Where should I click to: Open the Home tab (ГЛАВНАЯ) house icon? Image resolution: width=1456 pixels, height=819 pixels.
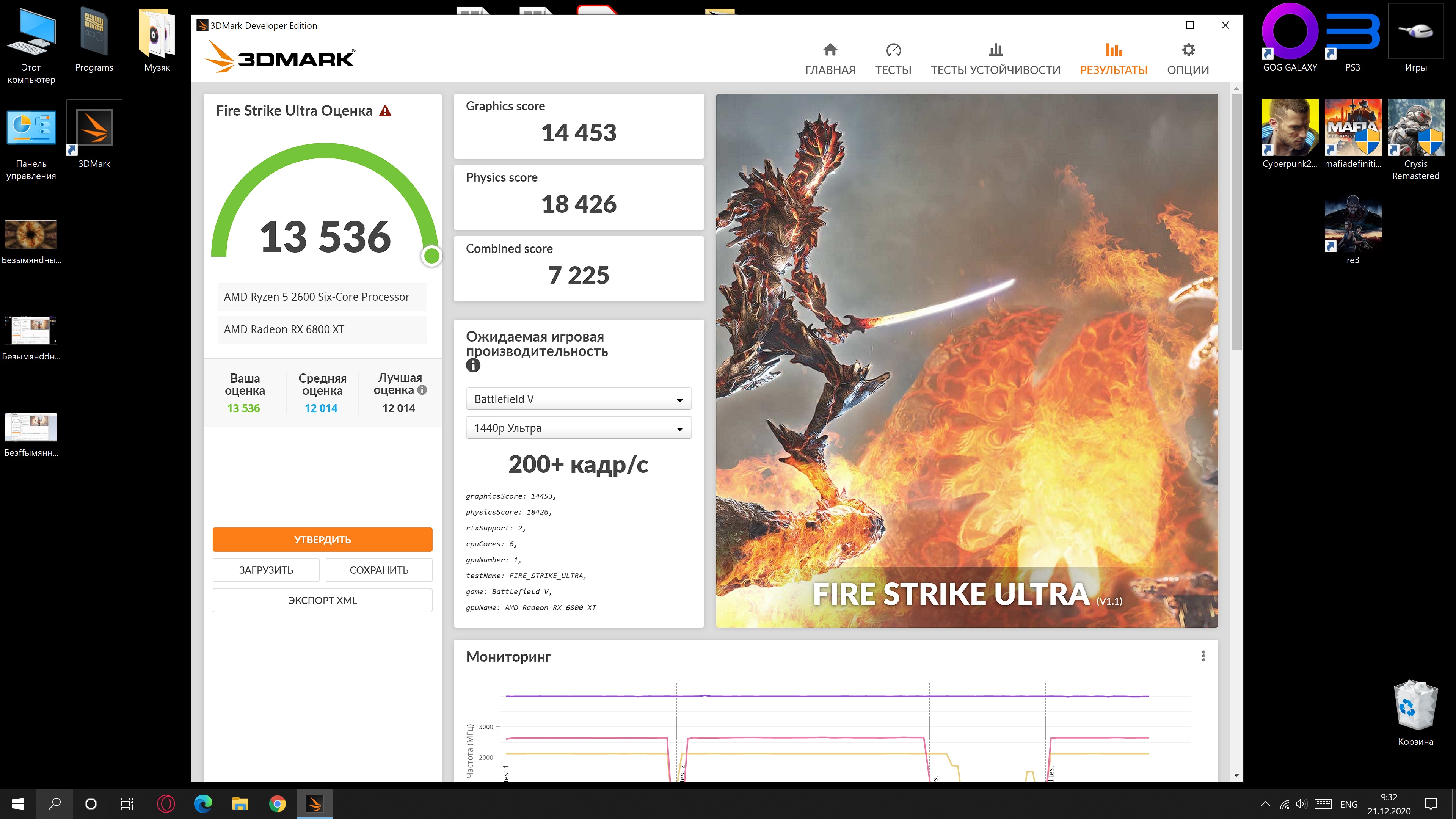(x=830, y=50)
